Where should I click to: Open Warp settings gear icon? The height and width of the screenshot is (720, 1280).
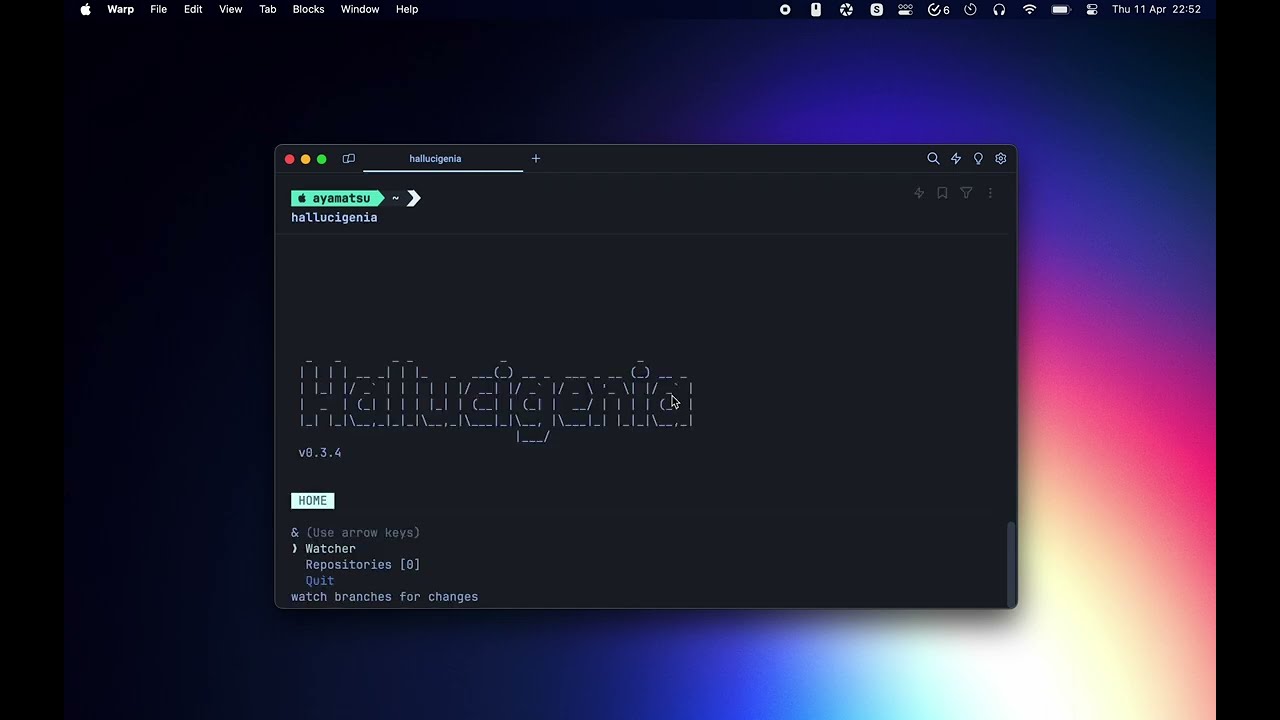click(x=1000, y=159)
